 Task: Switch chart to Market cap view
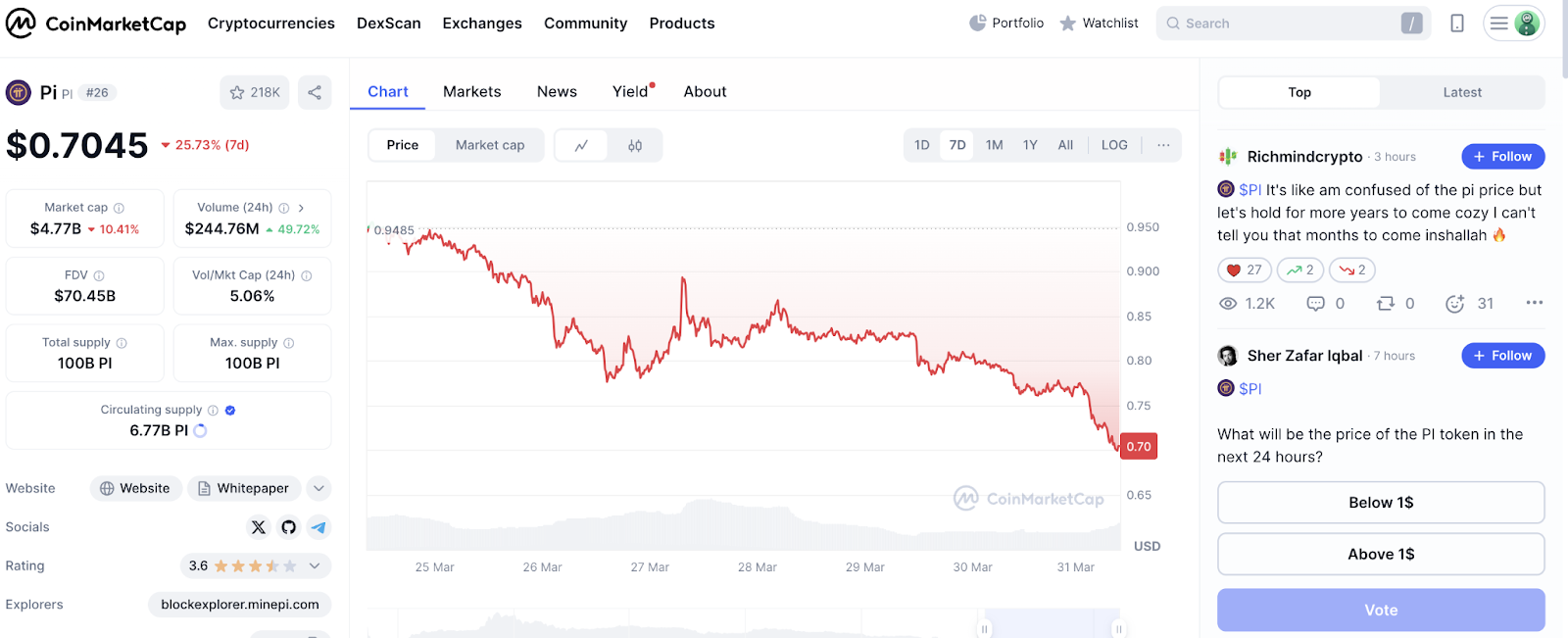[x=490, y=145]
